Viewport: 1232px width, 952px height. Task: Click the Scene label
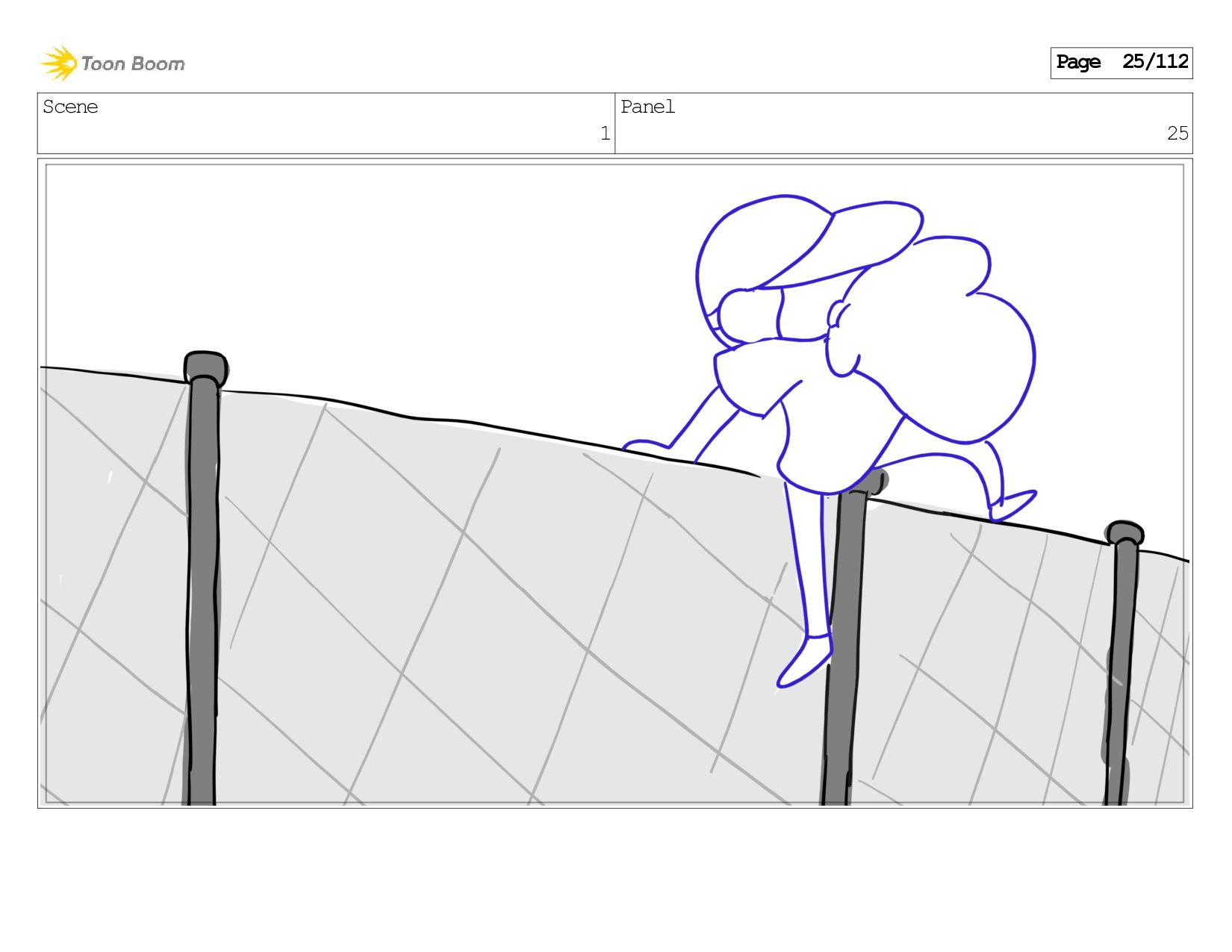(x=70, y=108)
